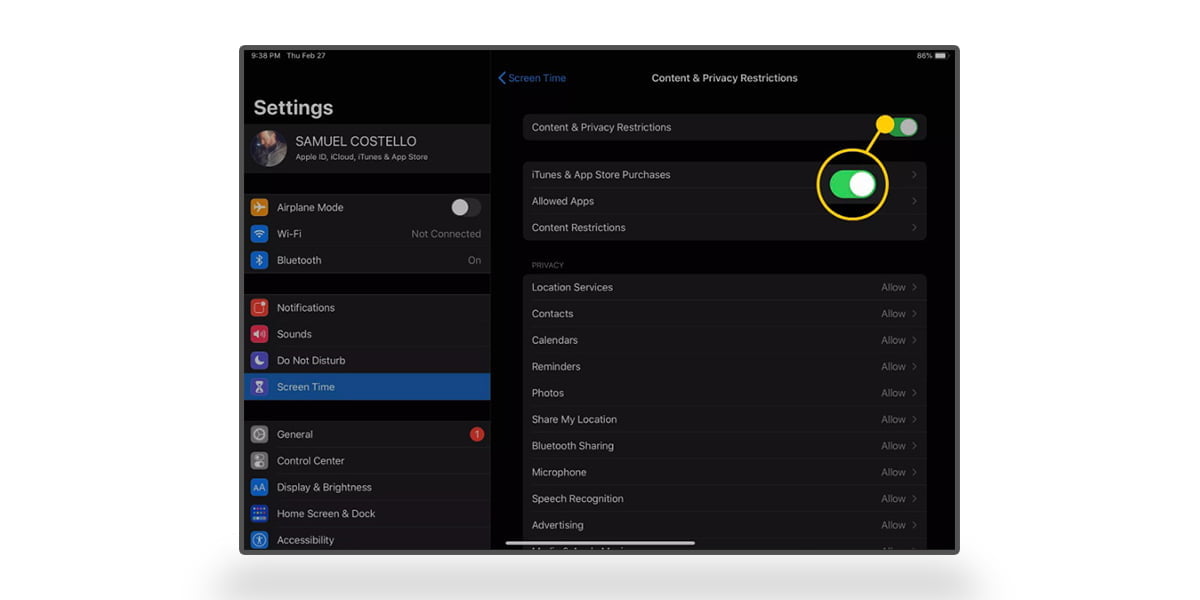Click the Bluetooth icon in sidebar
This screenshot has height=600, width=1200.
[x=260, y=260]
